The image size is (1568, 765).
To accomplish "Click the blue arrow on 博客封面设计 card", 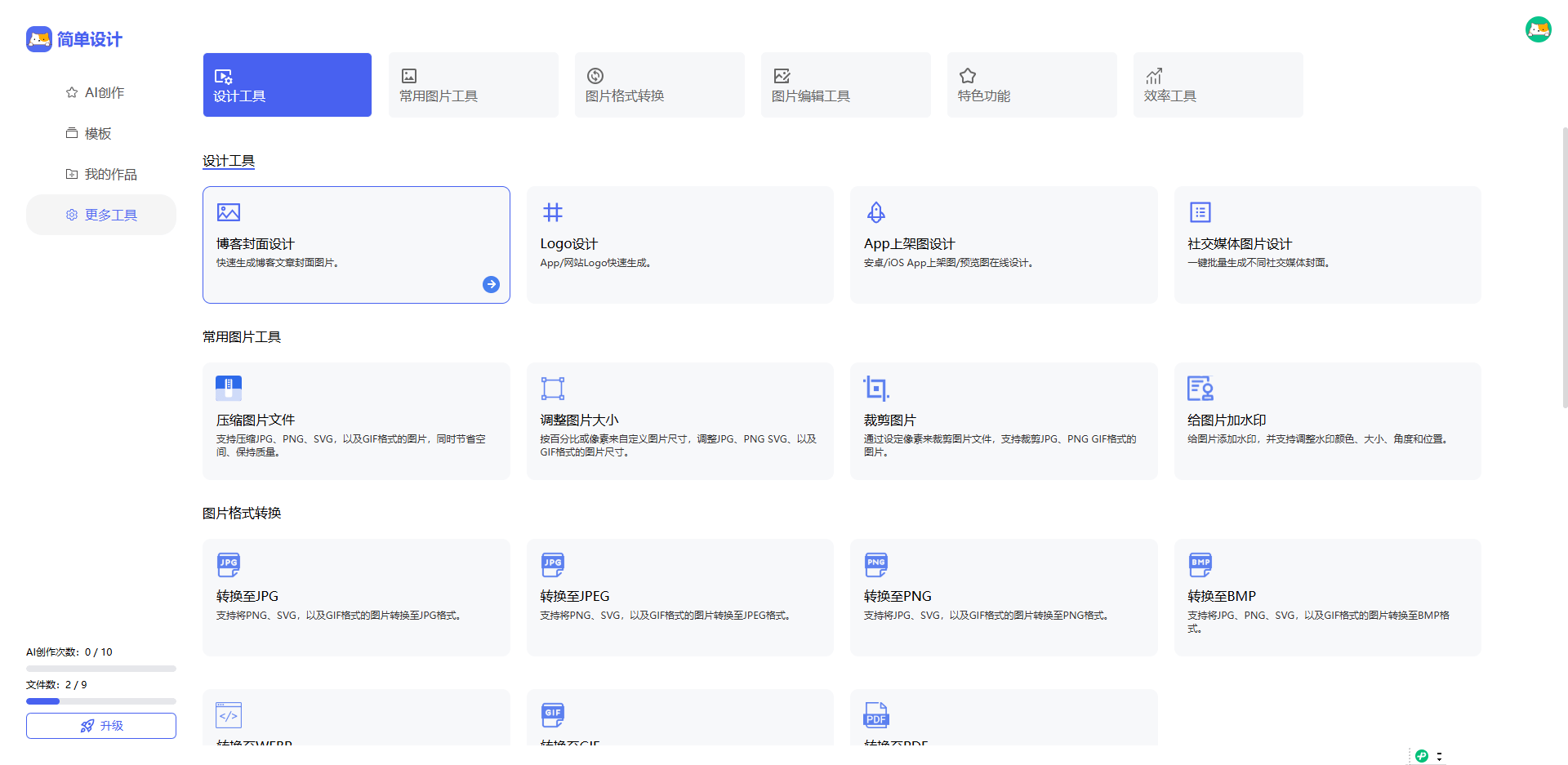I will point(491,284).
